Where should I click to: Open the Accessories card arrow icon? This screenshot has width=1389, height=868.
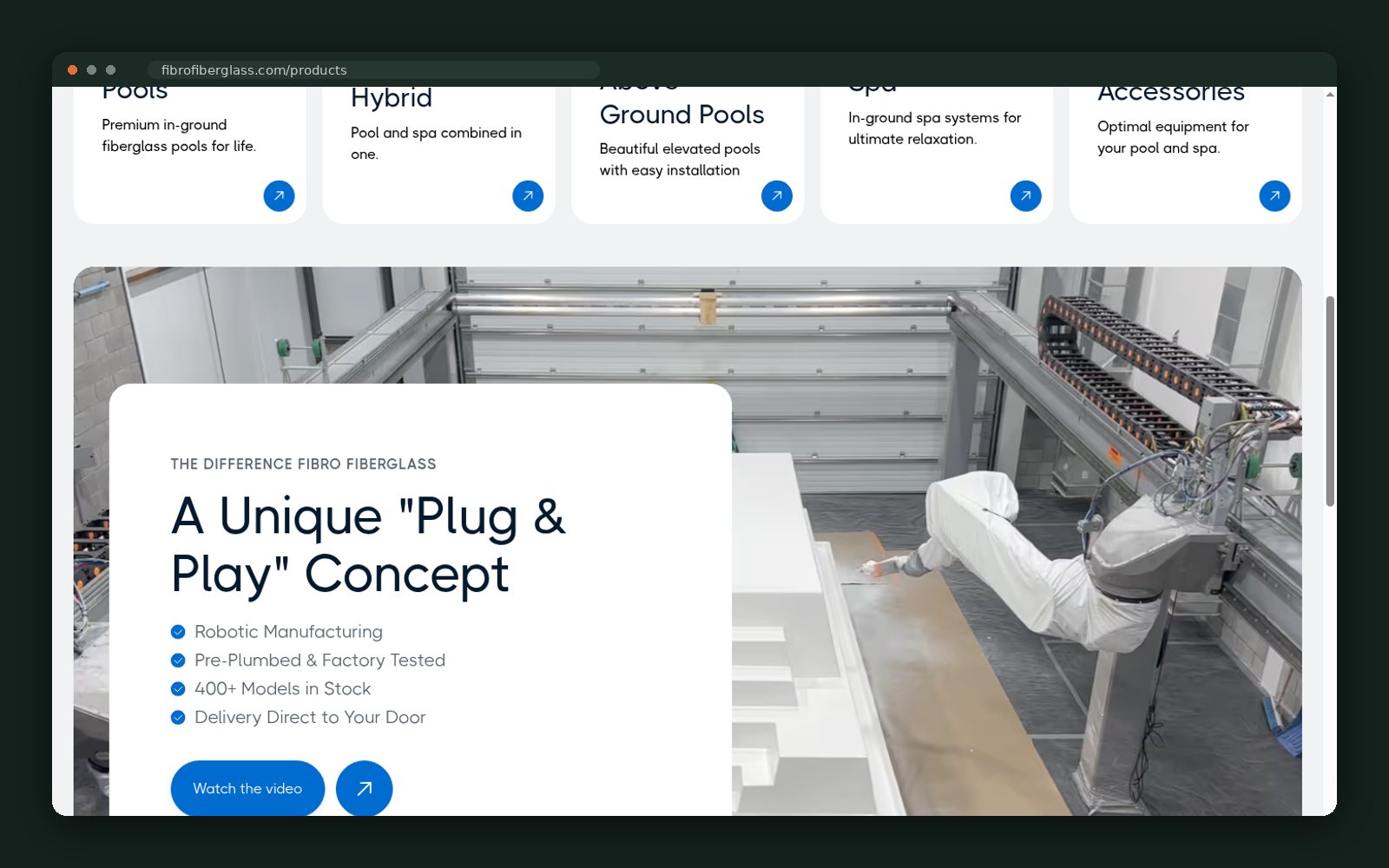[x=1274, y=195]
